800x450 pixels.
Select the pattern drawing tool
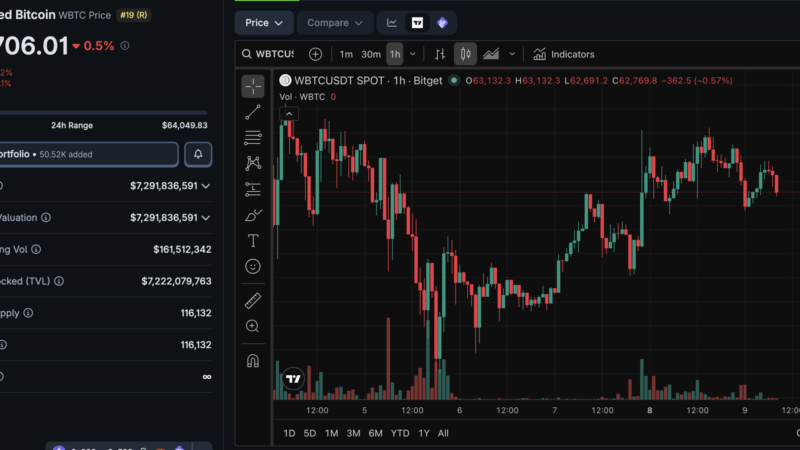pyautogui.click(x=253, y=163)
